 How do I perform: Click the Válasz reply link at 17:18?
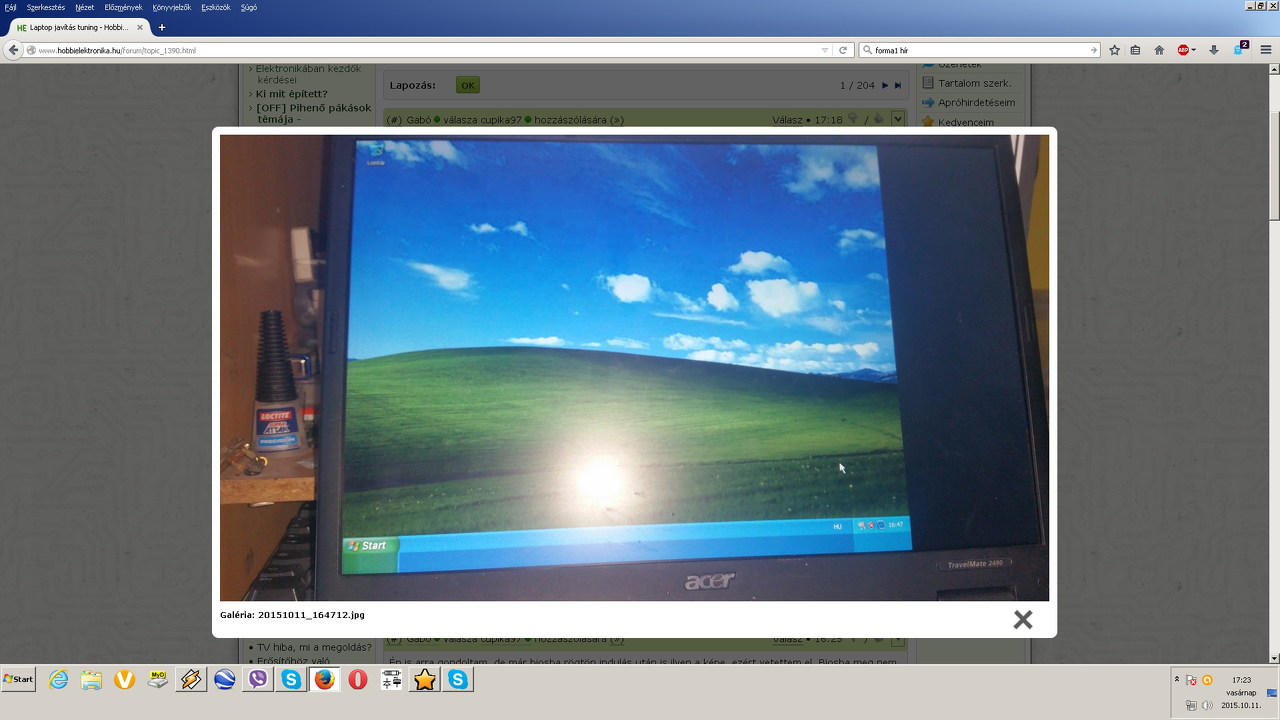(788, 120)
